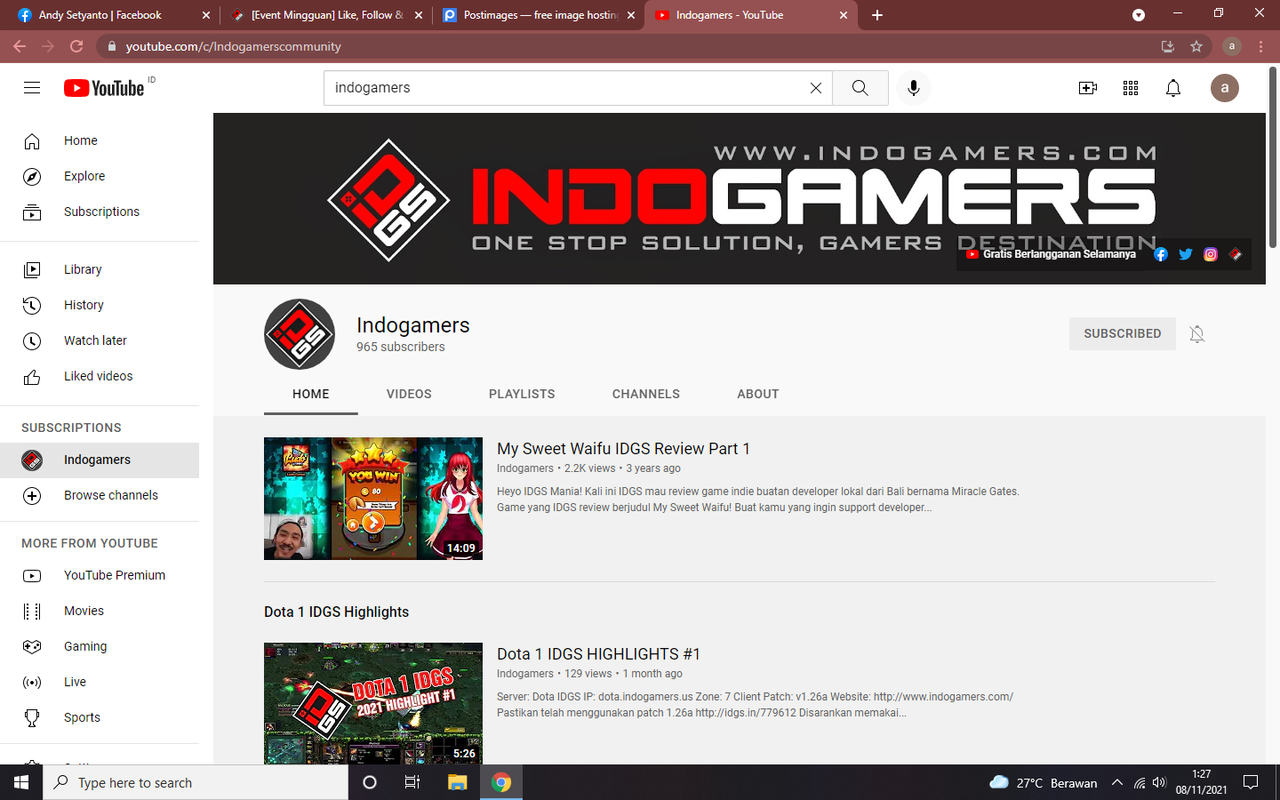Switch to the ABOUT channel tab

tap(758, 394)
